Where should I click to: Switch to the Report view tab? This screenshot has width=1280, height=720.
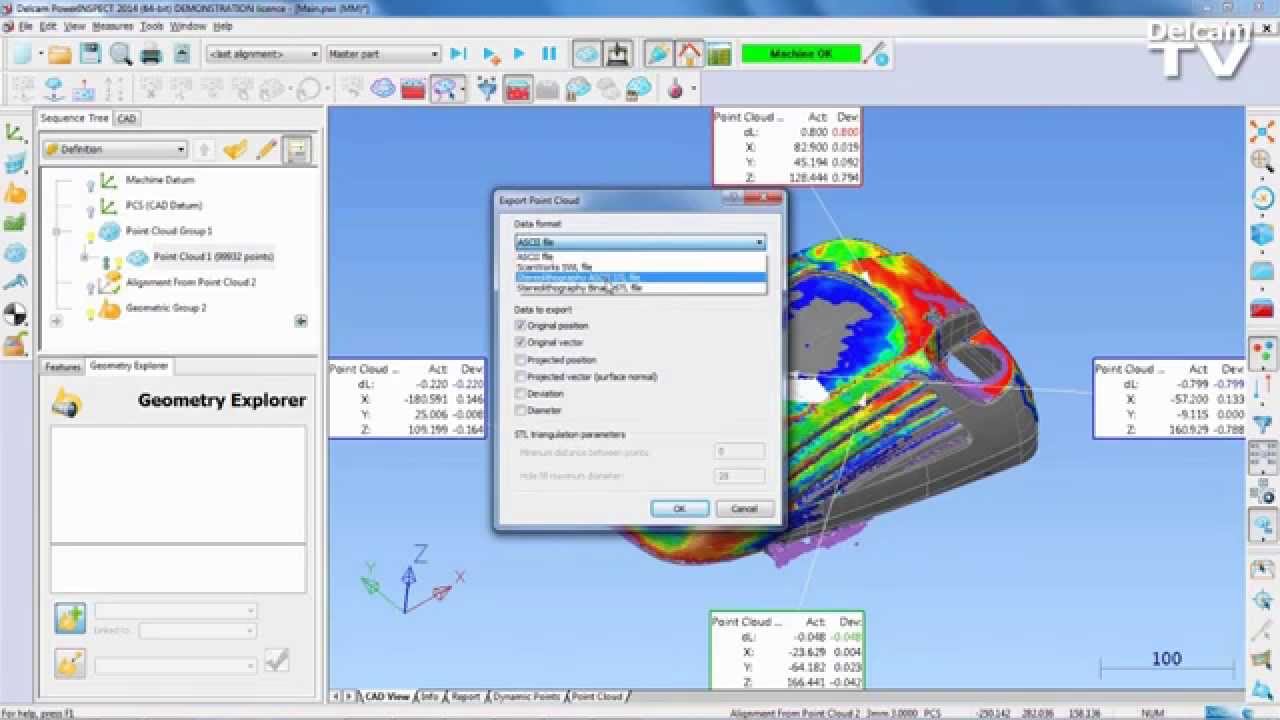pyautogui.click(x=465, y=696)
